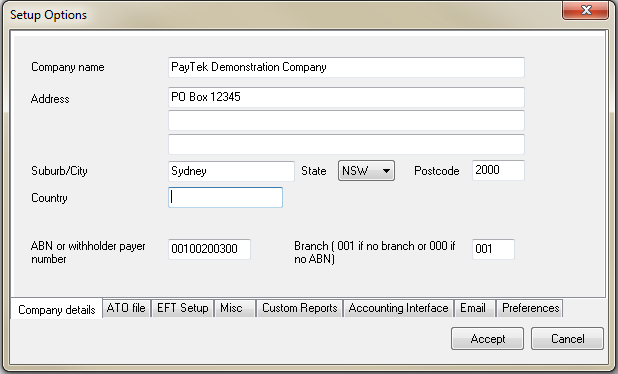
Task: Click the Setup Options window title
Action: point(48,15)
